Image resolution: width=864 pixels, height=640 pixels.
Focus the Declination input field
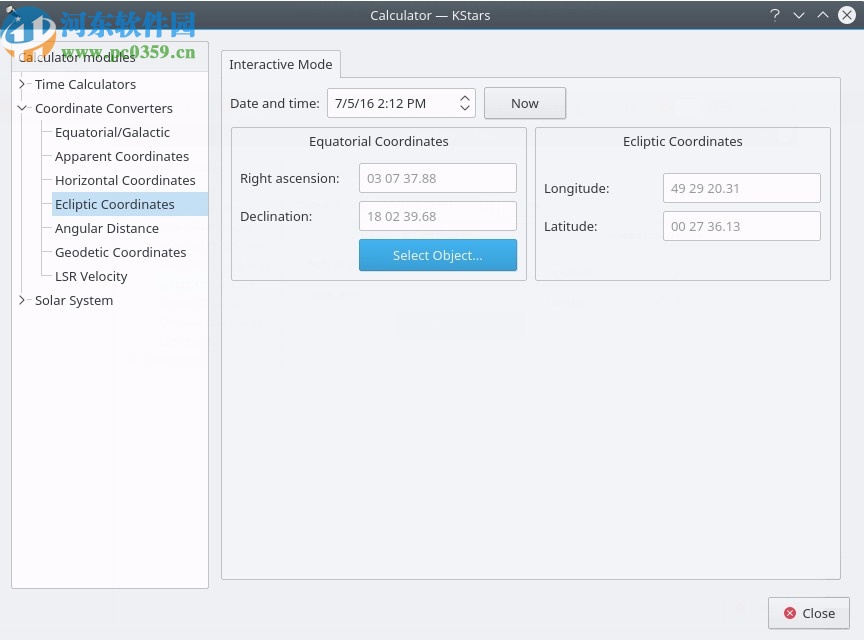pos(438,216)
